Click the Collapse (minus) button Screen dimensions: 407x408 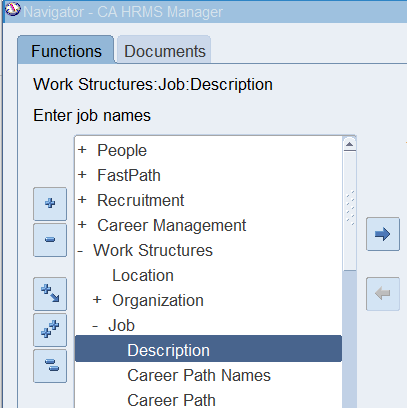pyautogui.click(x=50, y=240)
